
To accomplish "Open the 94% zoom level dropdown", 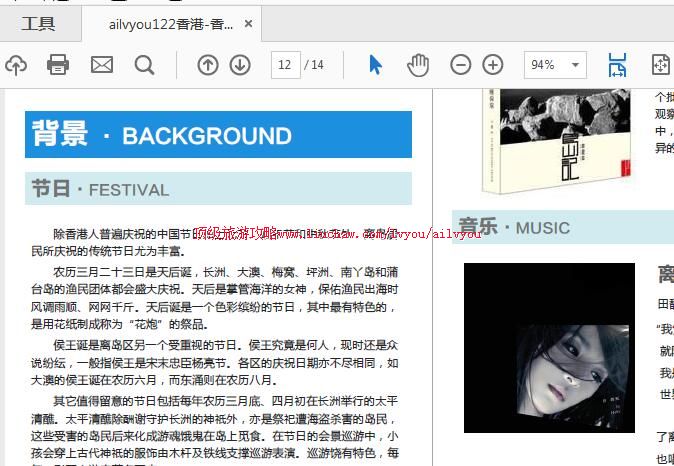I will pyautogui.click(x=576, y=65).
